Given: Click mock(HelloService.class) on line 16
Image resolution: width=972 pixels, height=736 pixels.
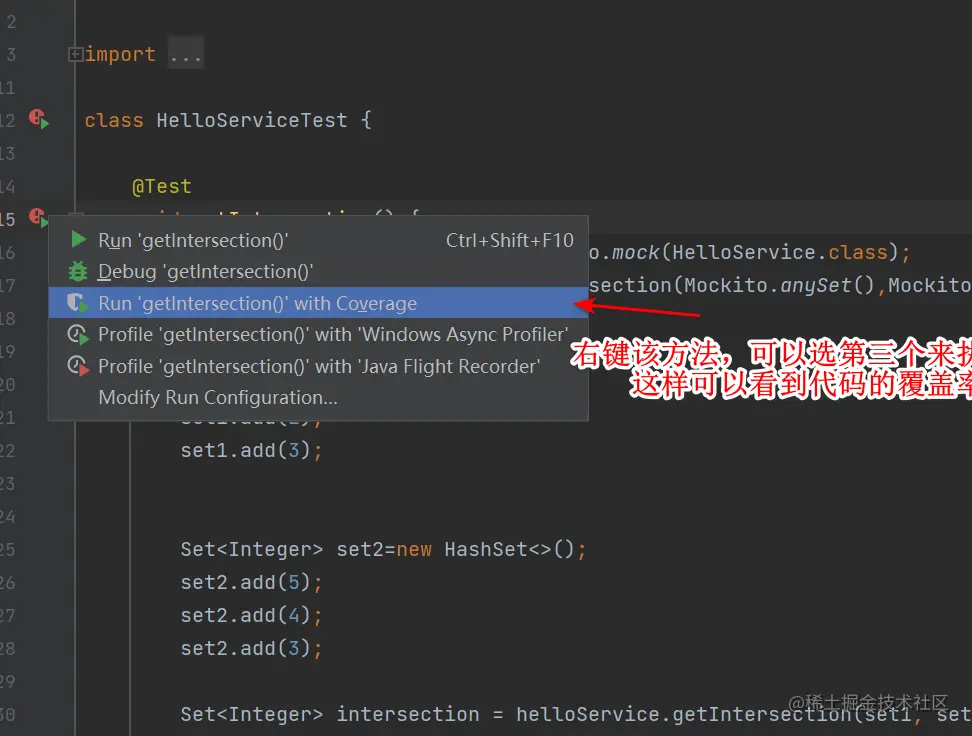Looking at the screenshot, I should [x=754, y=252].
